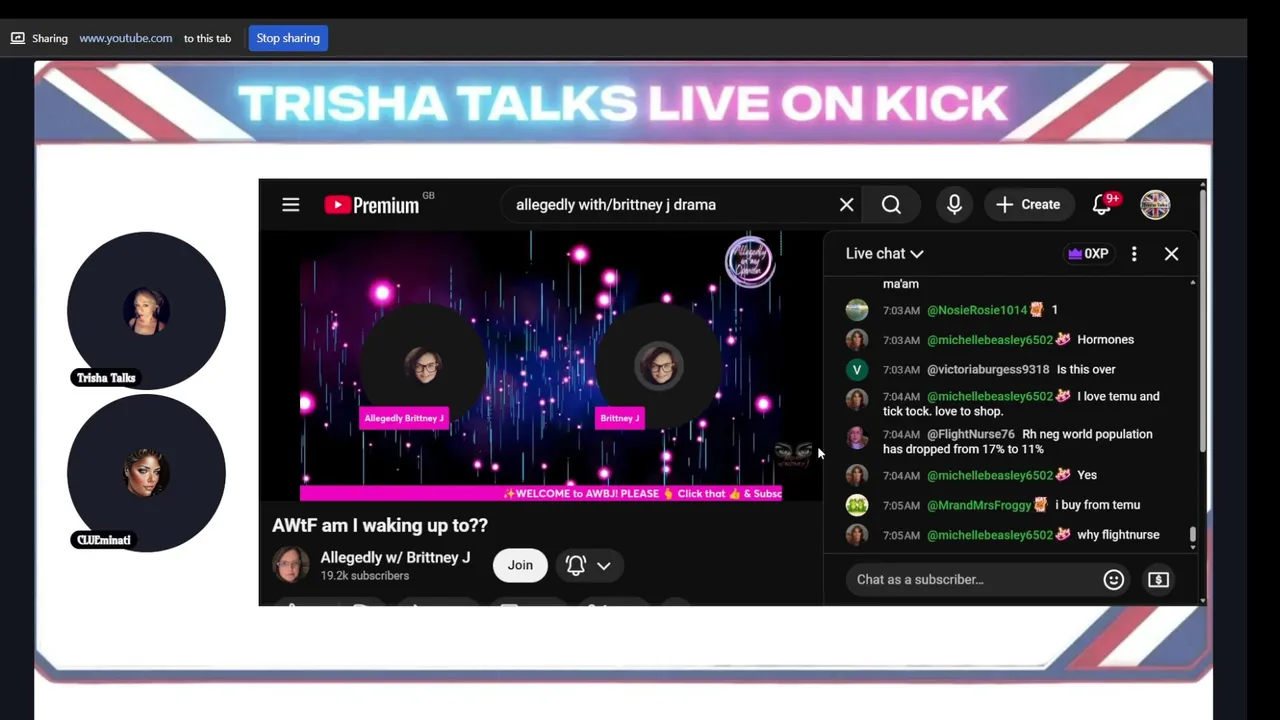Click the 'Is this over' chat message

tap(1086, 370)
